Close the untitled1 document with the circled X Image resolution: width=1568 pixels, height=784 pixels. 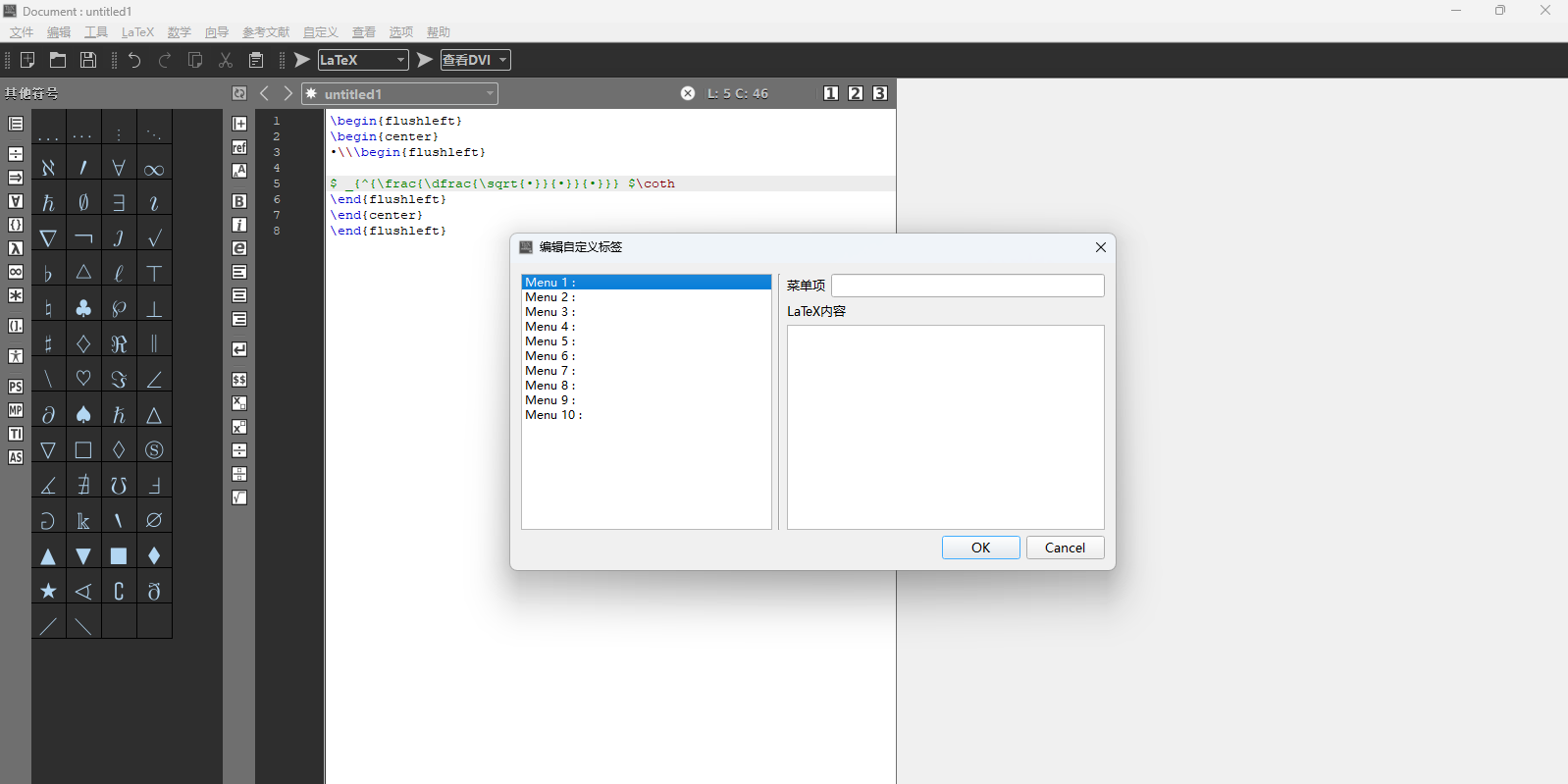688,93
